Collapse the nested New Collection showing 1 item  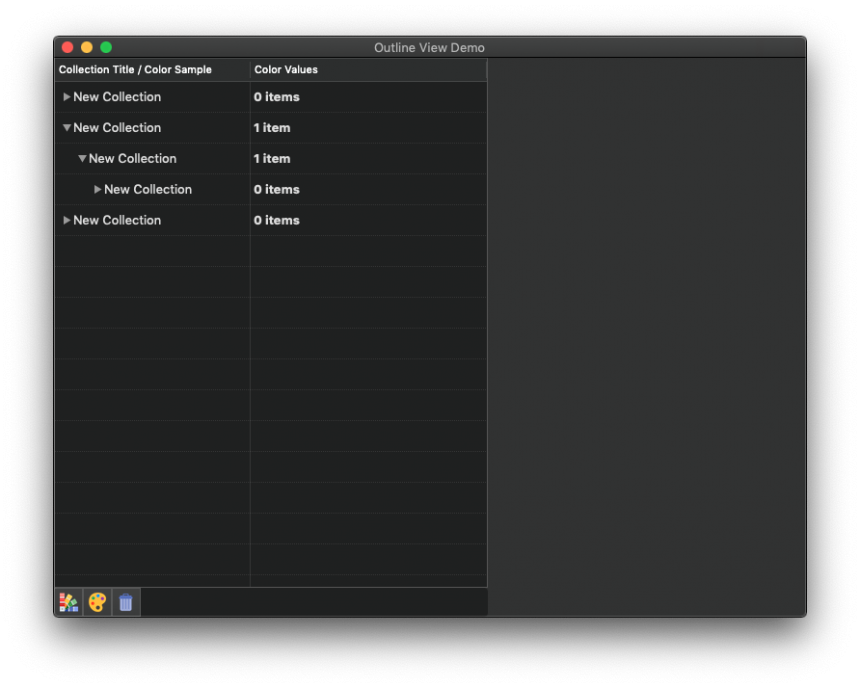83,158
